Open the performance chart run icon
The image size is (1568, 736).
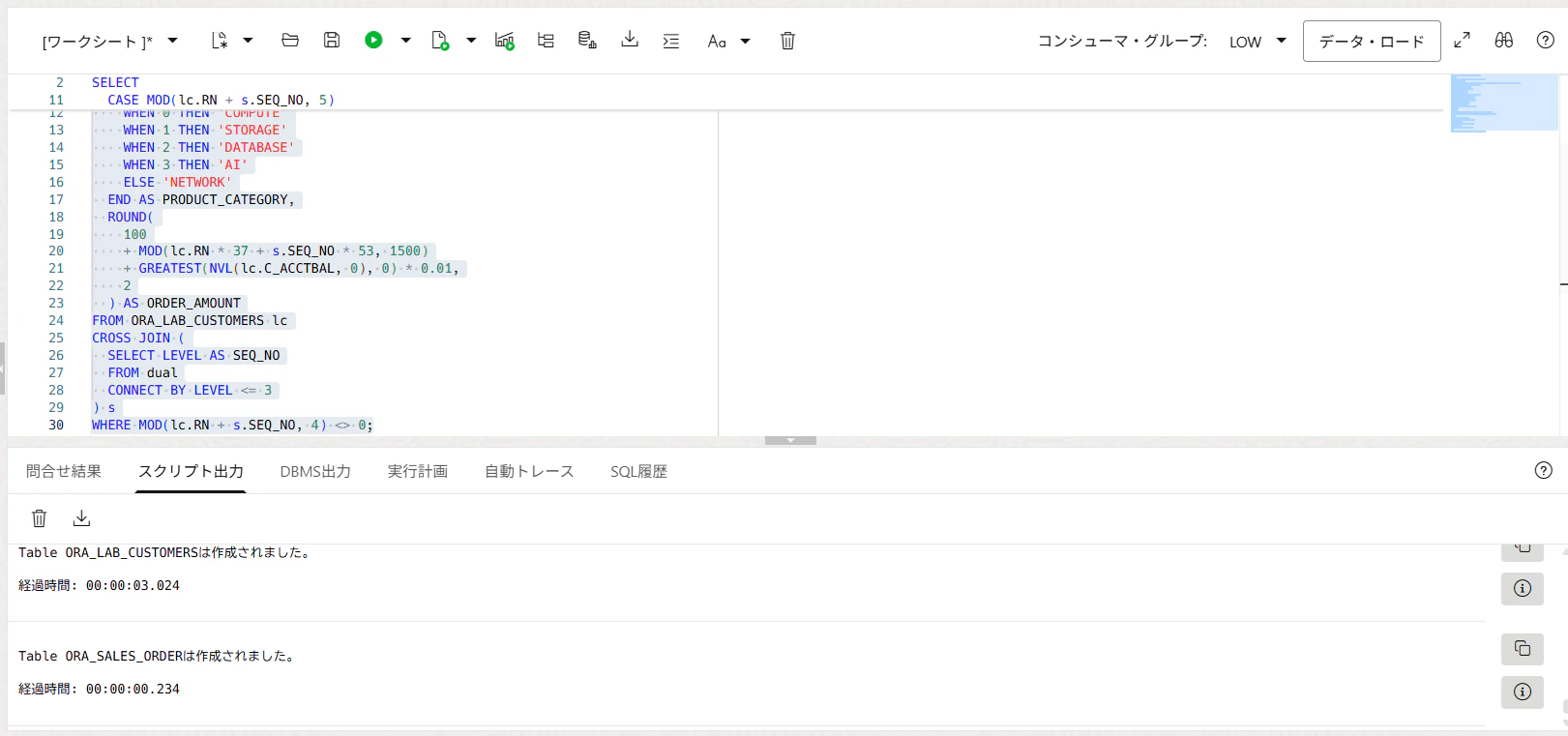504,41
